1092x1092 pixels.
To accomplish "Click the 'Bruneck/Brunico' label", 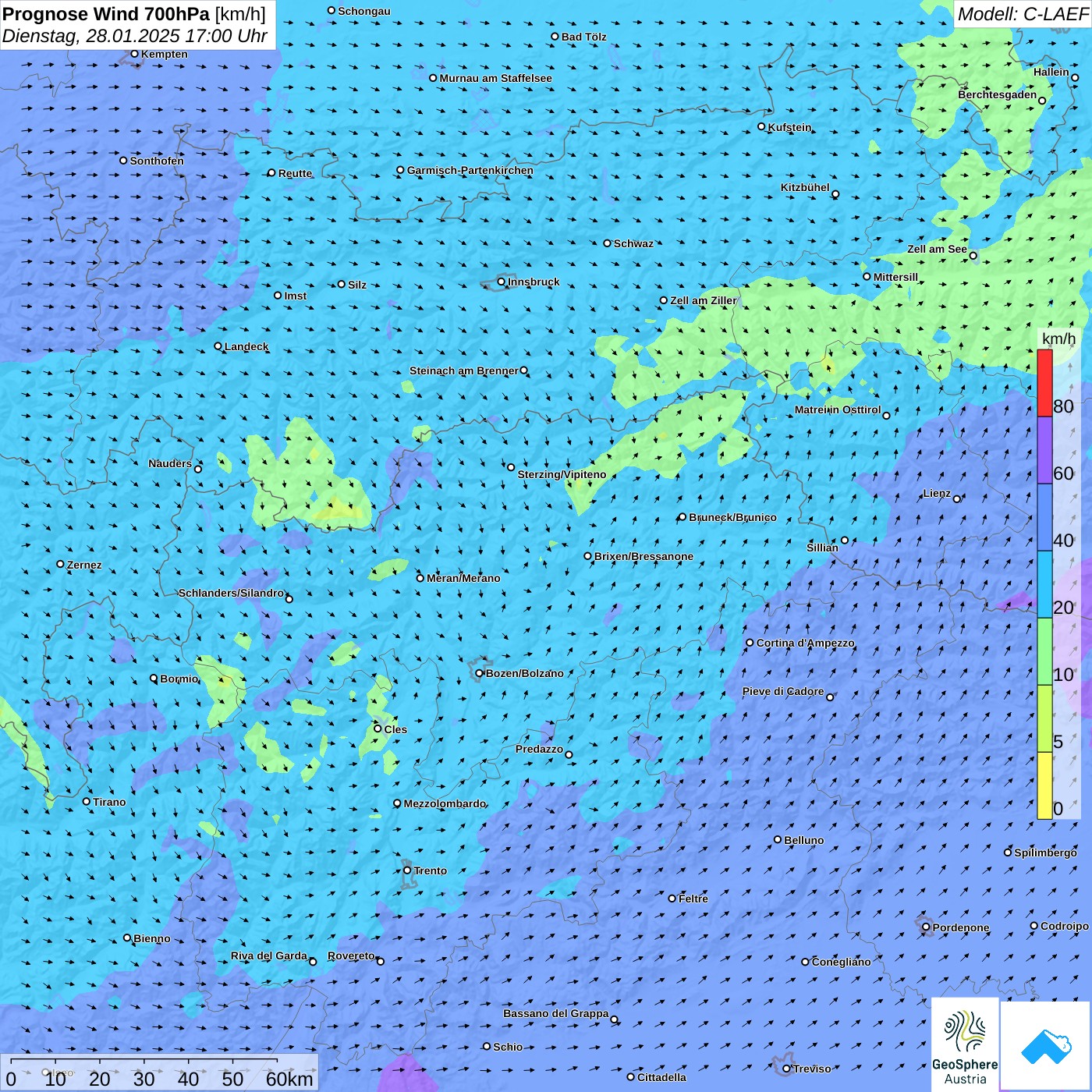I will click(732, 517).
